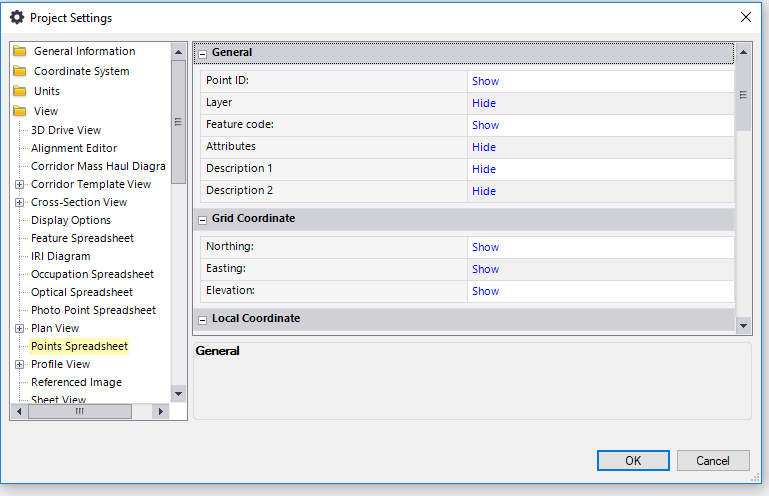
Task: Open the Feature Spreadsheet settings
Action: (x=82, y=238)
